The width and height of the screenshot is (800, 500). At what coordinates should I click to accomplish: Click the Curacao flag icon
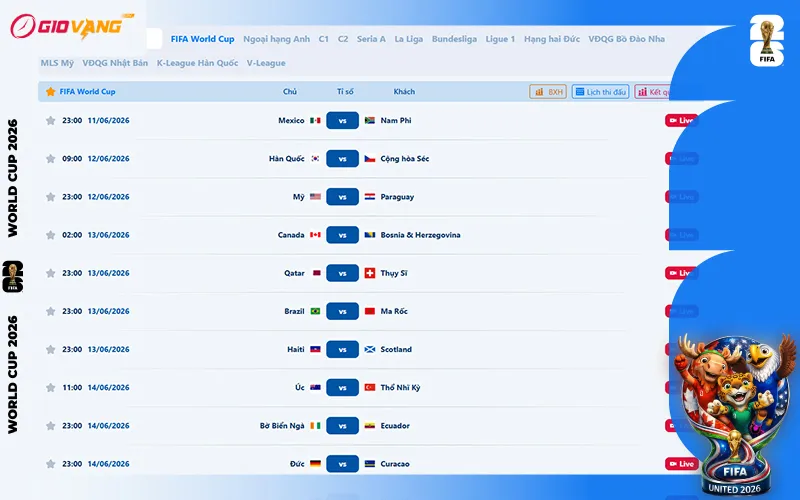pos(370,464)
